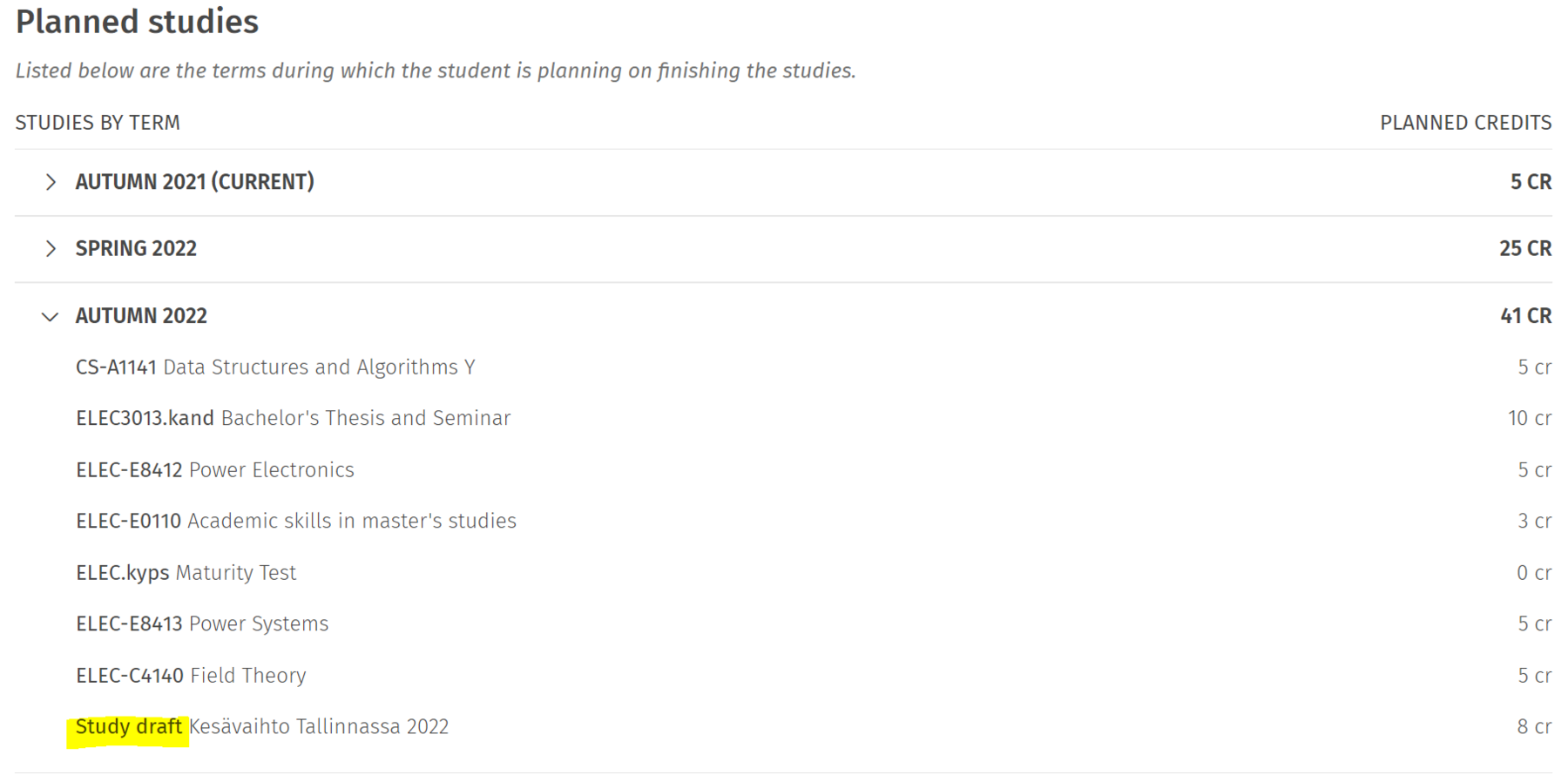
Task: Click the highlighted Study draft label
Action: [129, 727]
